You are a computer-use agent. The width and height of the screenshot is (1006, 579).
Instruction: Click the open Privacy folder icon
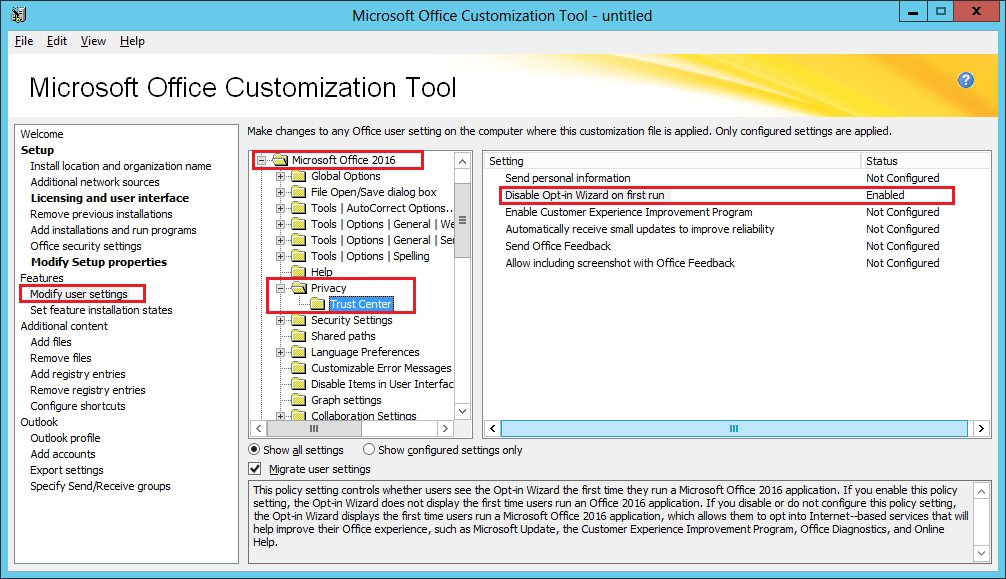298,288
